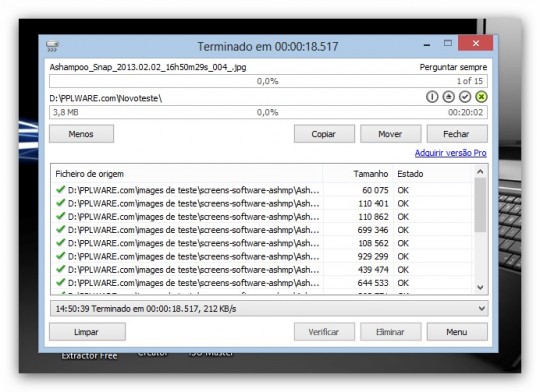Click the Copiar button
The image size is (540, 392).
324,134
